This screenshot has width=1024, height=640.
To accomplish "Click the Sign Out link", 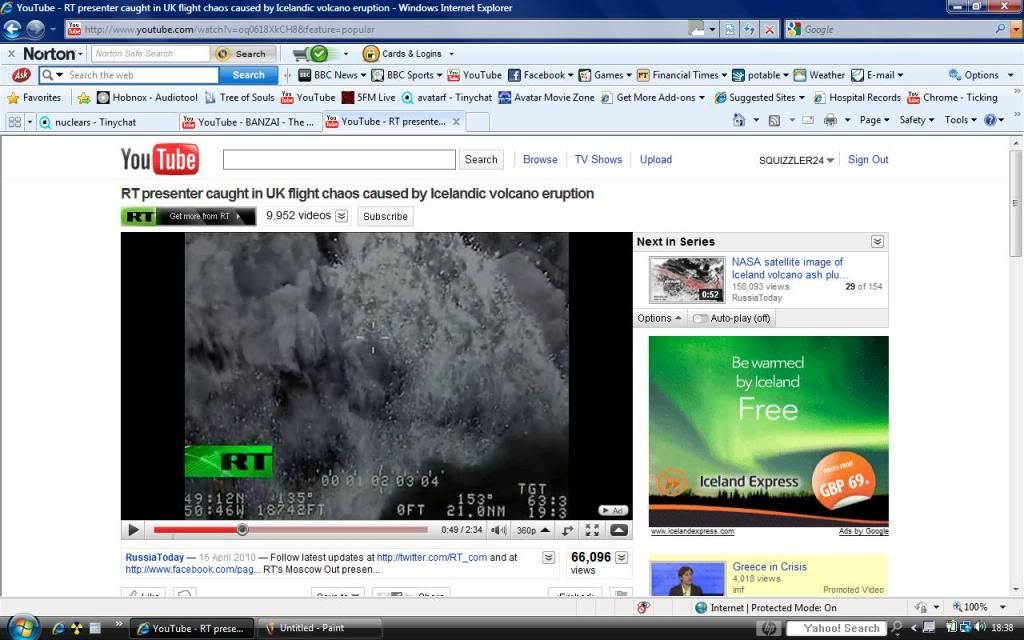I will point(868,159).
